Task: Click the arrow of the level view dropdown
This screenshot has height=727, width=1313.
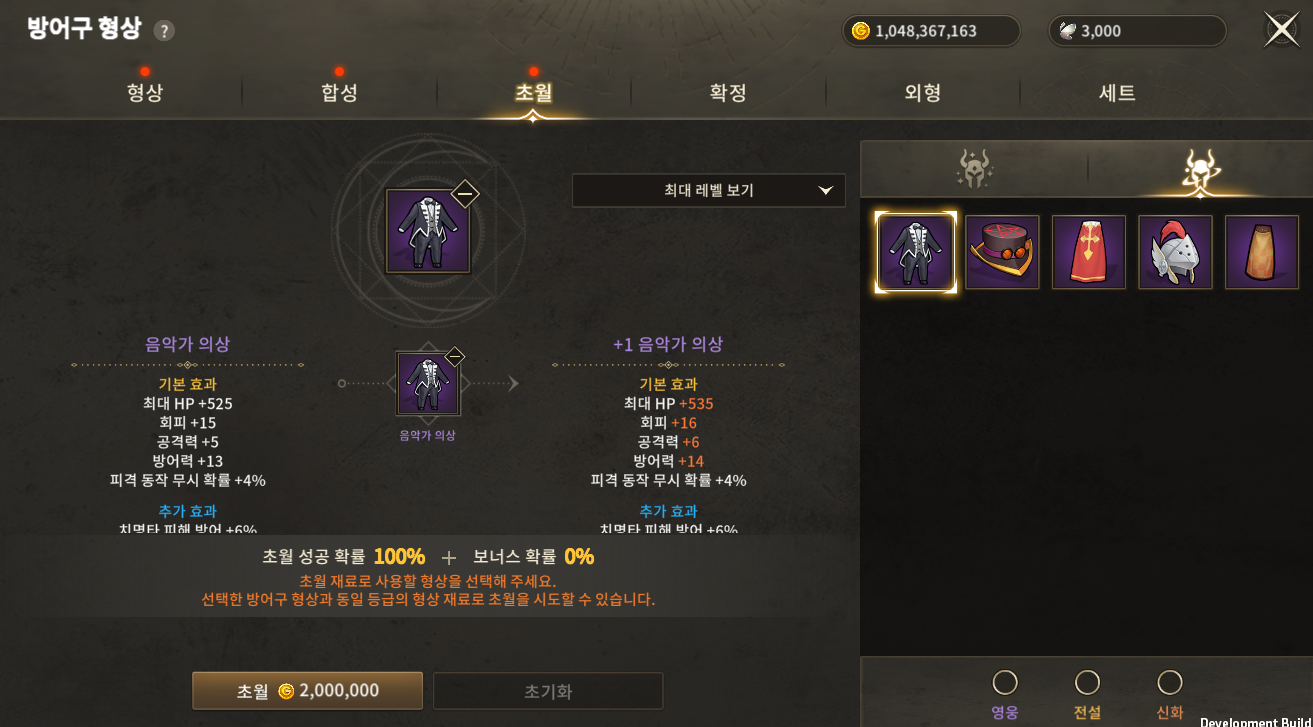Action: tap(825, 190)
